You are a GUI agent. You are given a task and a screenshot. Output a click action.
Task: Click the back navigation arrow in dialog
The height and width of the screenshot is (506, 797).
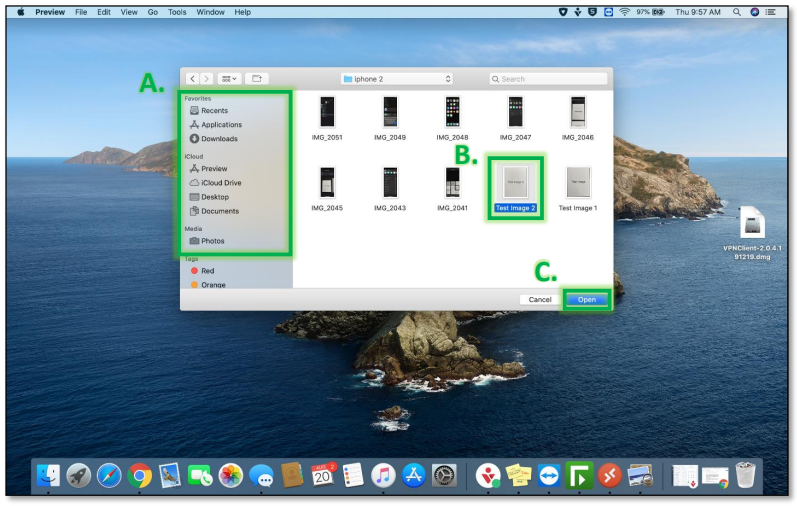point(193,78)
